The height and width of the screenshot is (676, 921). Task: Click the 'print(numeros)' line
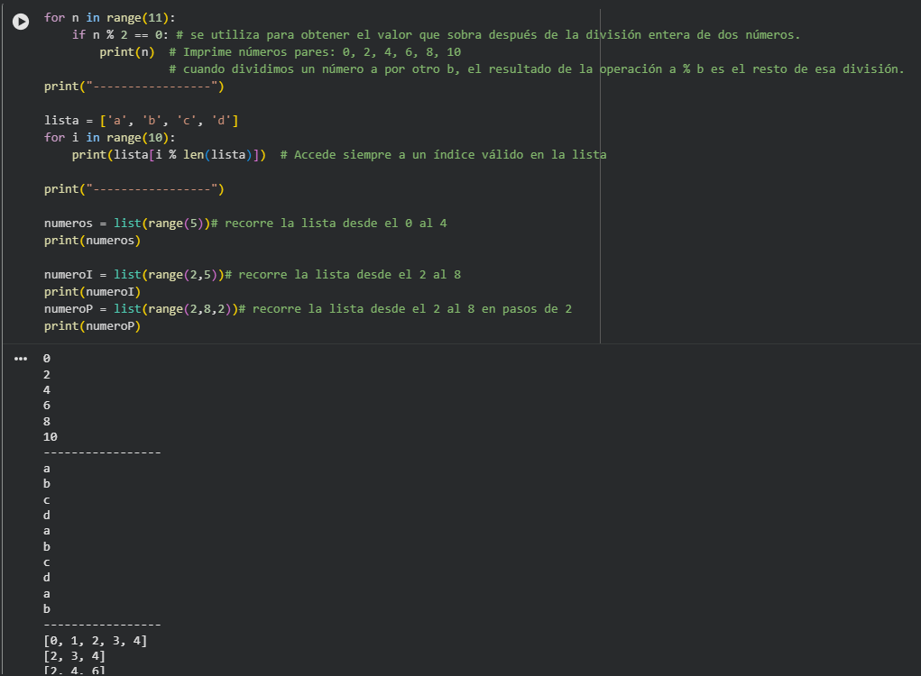[x=92, y=240]
